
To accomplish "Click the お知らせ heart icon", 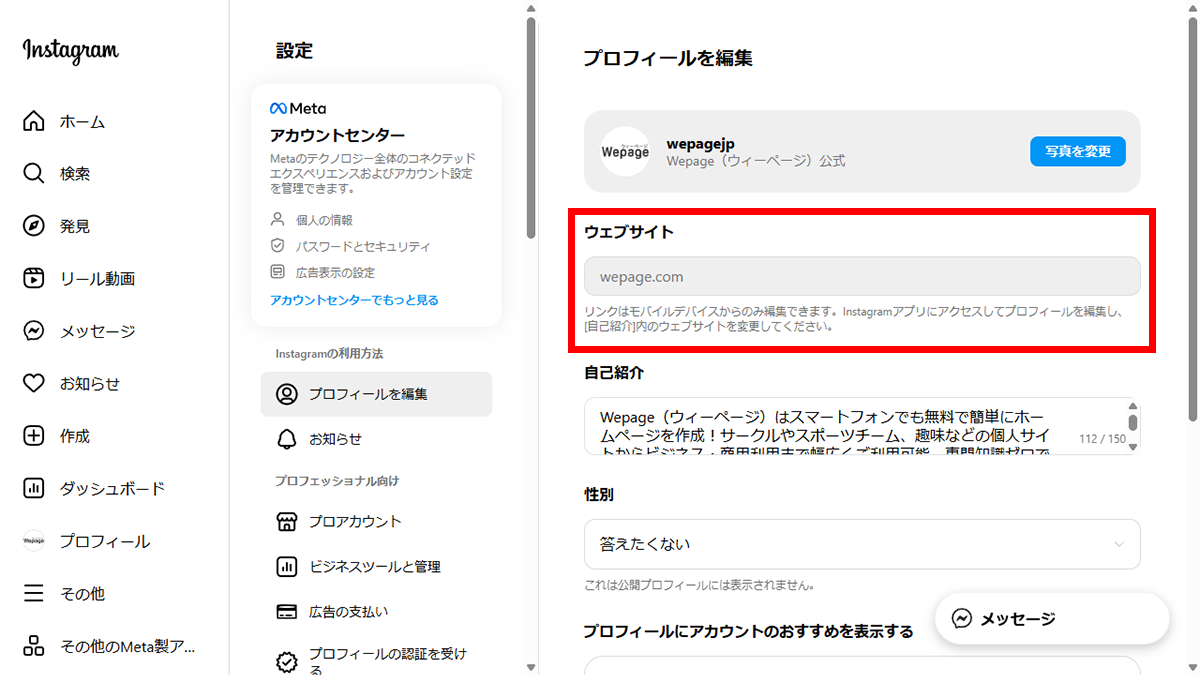I will point(34,383).
